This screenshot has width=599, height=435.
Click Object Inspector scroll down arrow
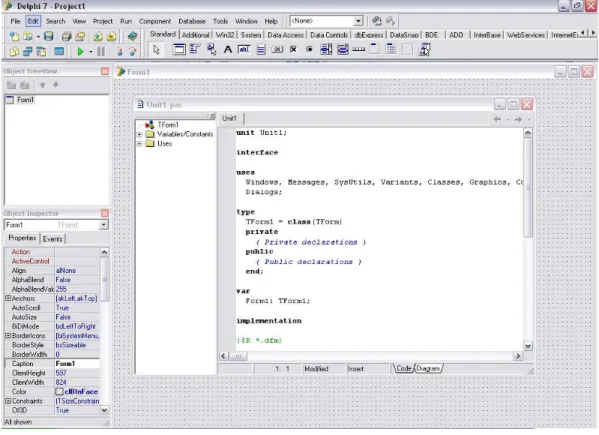coord(104,410)
